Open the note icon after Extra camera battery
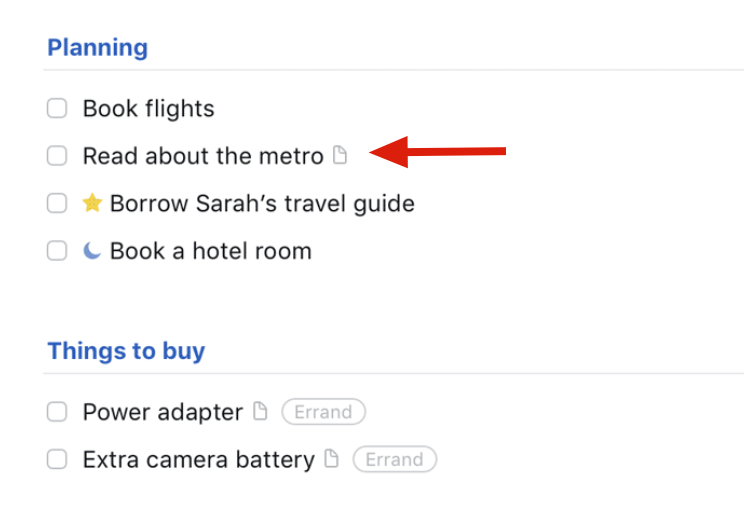Screen dimensions: 744x514 pyautogui.click(x=331, y=458)
